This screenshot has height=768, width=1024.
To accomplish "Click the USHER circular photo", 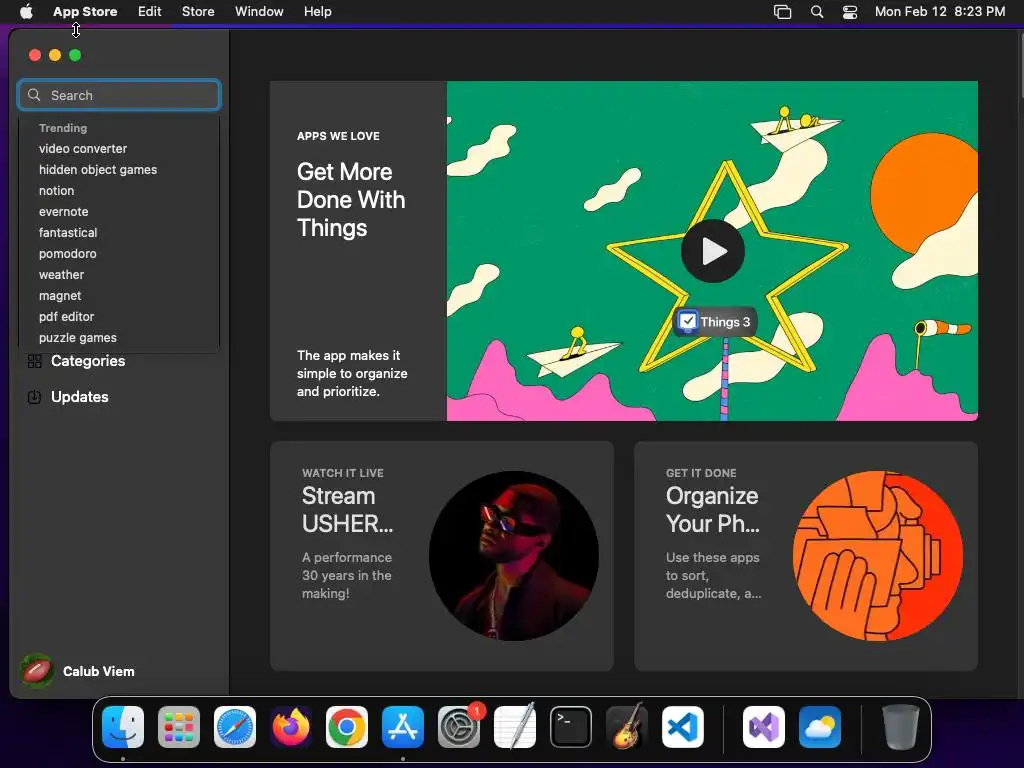I will [x=514, y=556].
